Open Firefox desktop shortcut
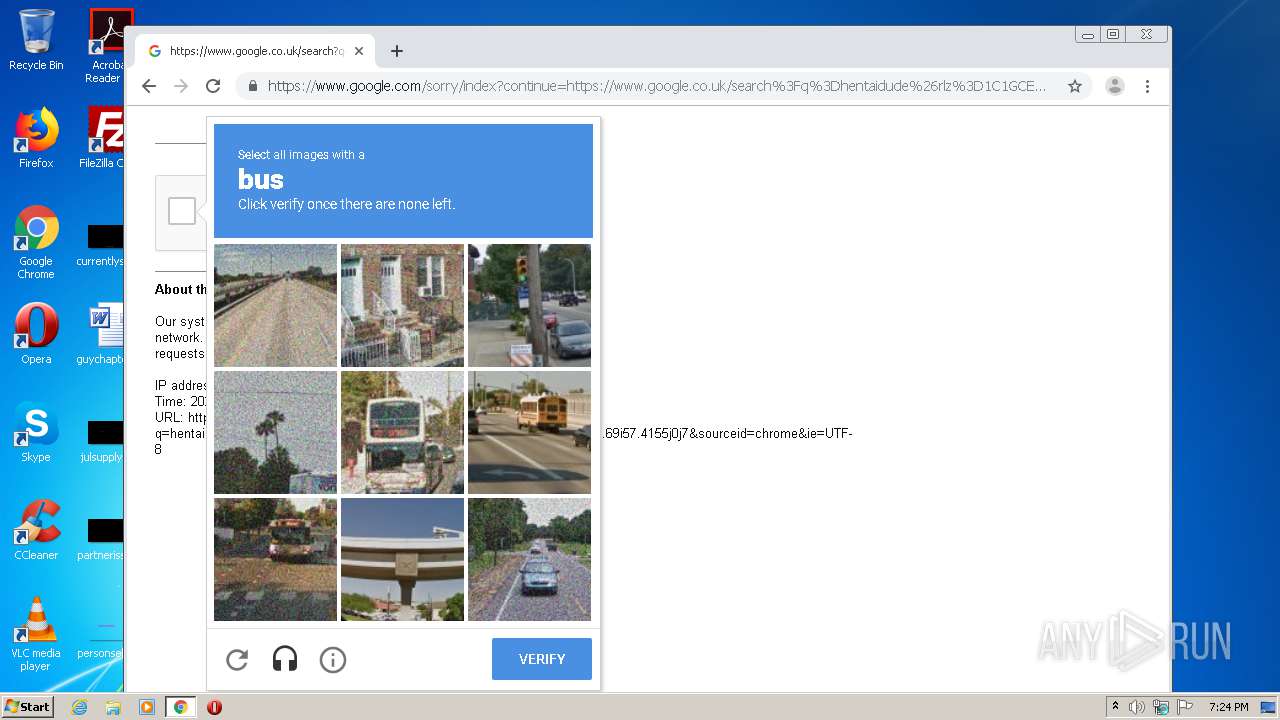Viewport: 1280px width, 720px height. (x=36, y=138)
